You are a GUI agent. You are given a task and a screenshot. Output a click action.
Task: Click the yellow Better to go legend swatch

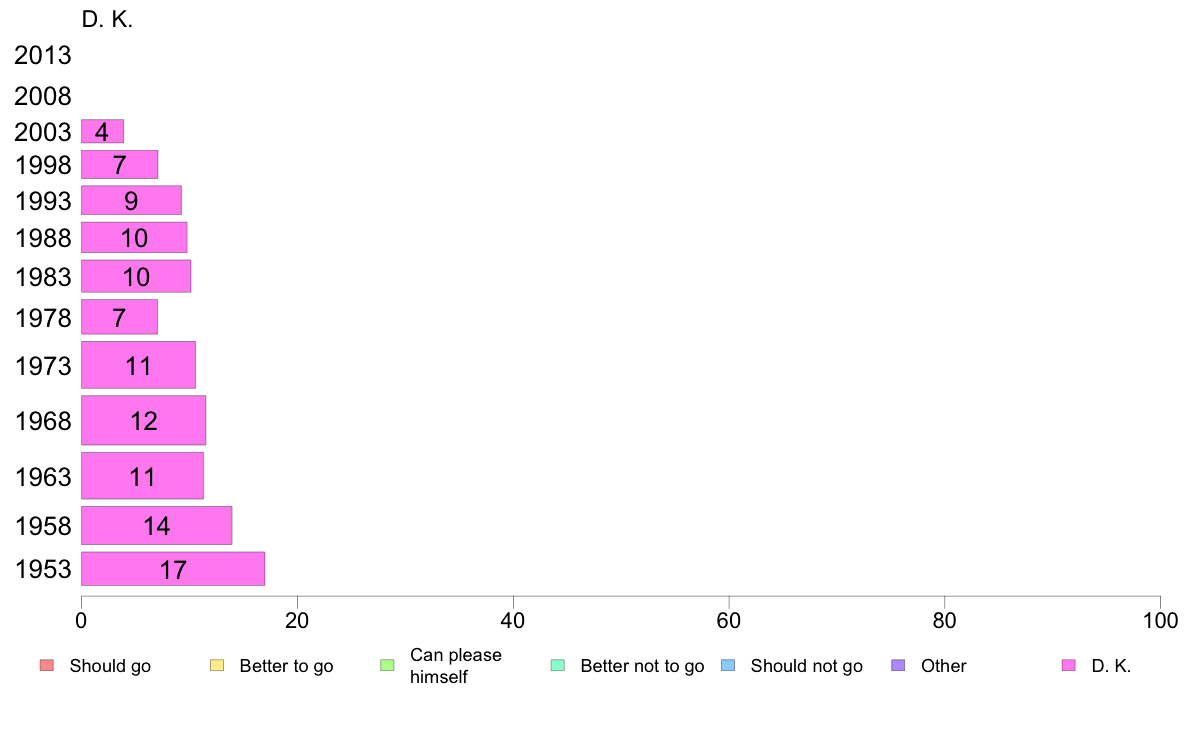pyautogui.click(x=217, y=666)
